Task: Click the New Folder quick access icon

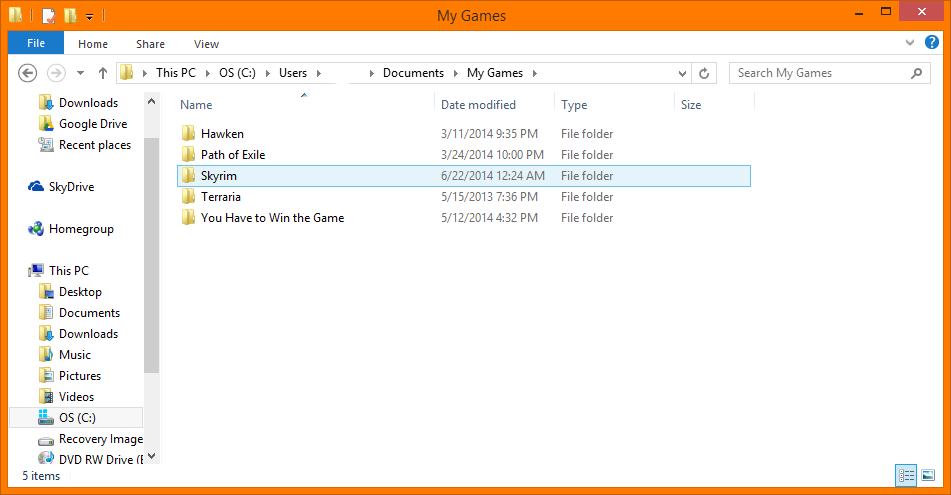Action: click(x=70, y=16)
